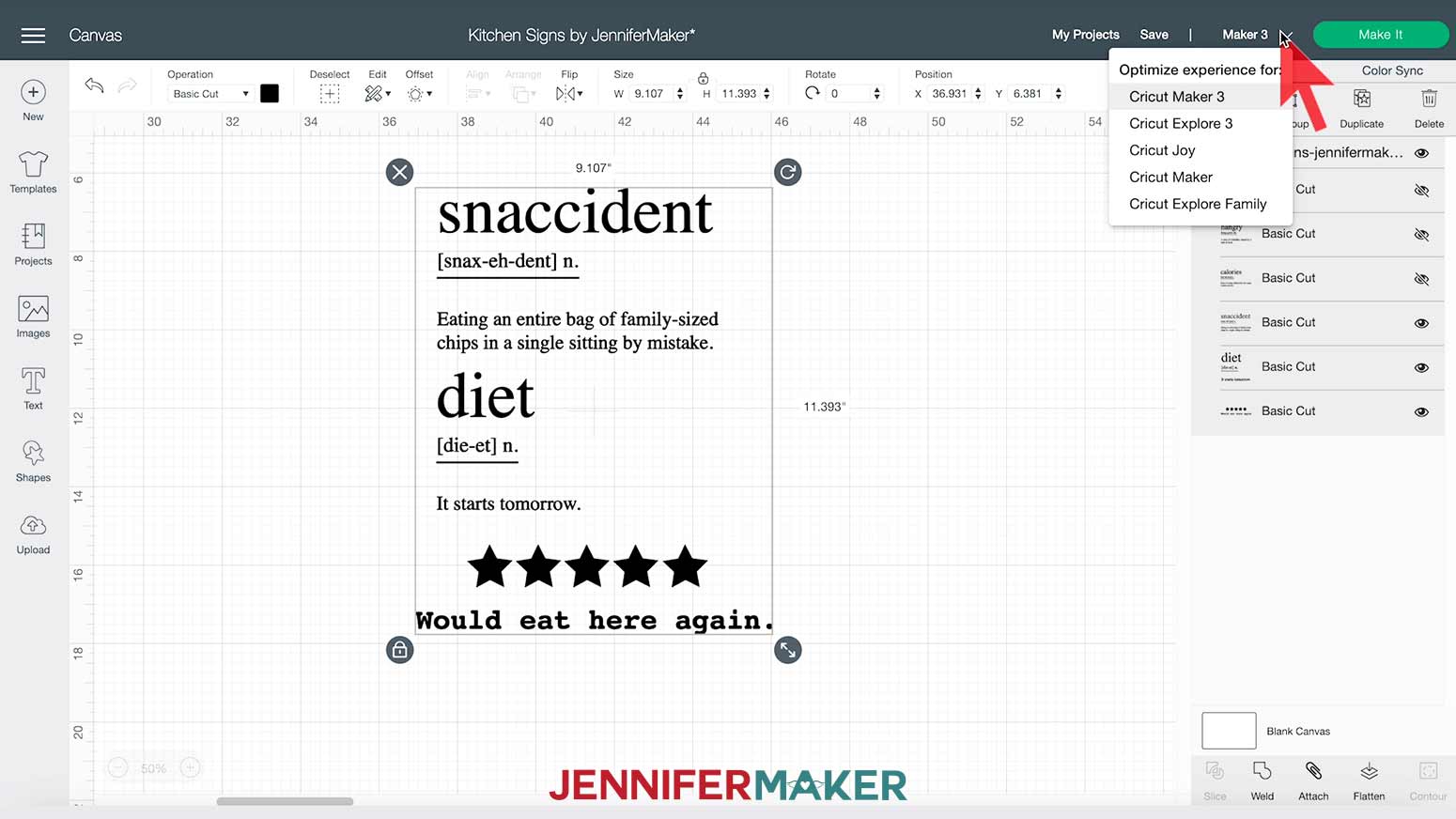Image resolution: width=1456 pixels, height=819 pixels.
Task: Hide the stars Basic Cut layer
Action: [1421, 411]
